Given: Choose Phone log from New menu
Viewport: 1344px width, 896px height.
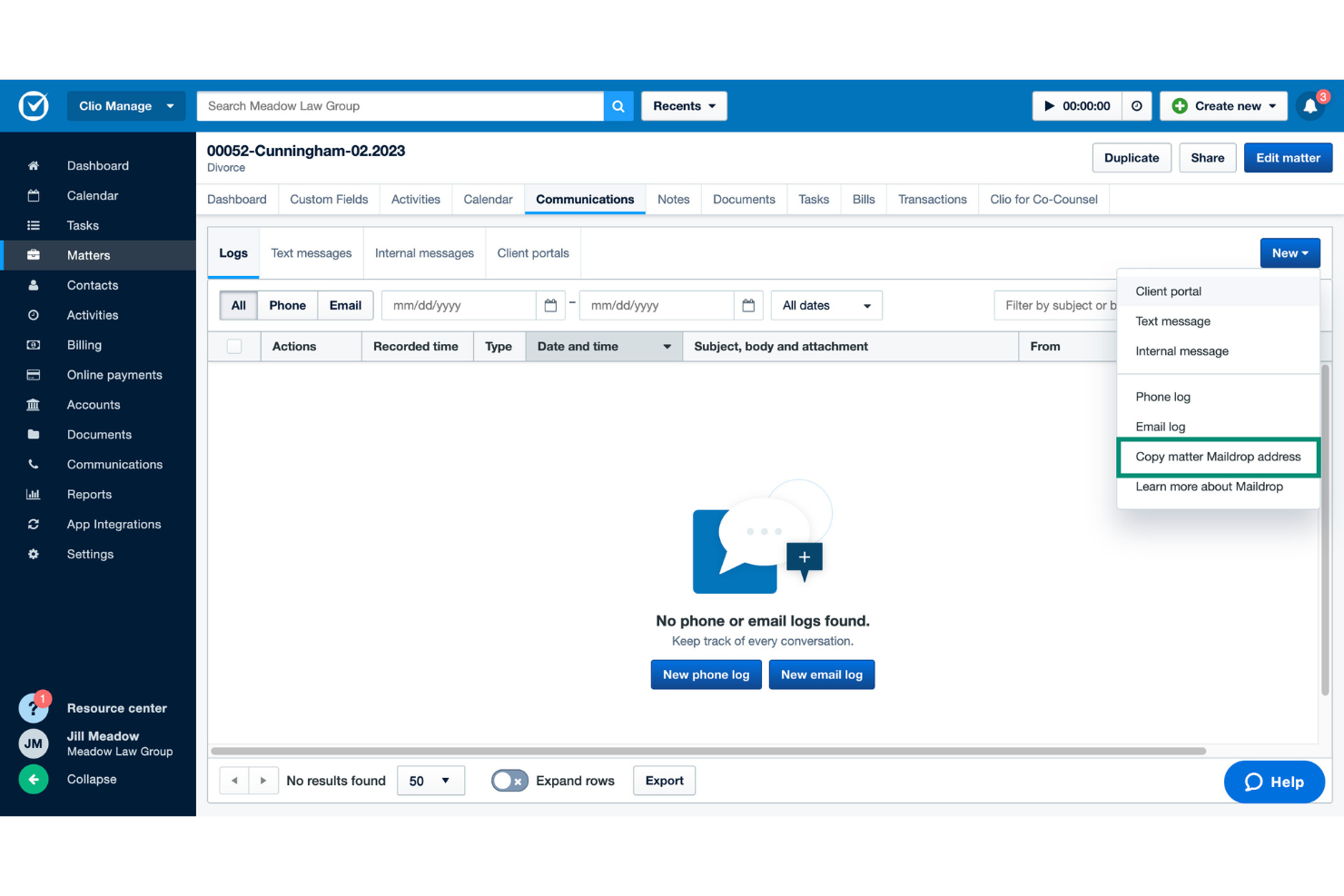Looking at the screenshot, I should tap(1218, 397).
